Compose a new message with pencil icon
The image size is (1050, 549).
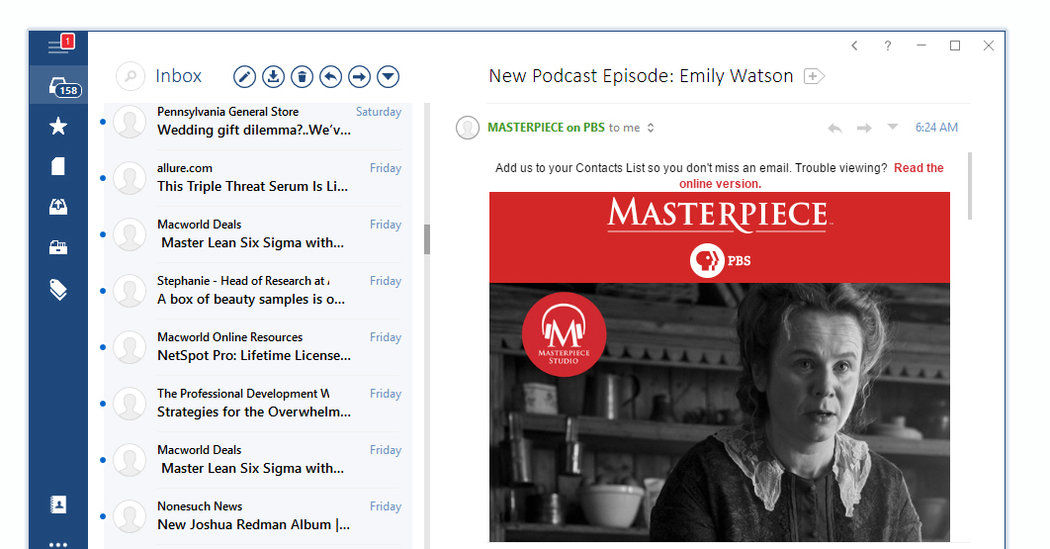(244, 77)
